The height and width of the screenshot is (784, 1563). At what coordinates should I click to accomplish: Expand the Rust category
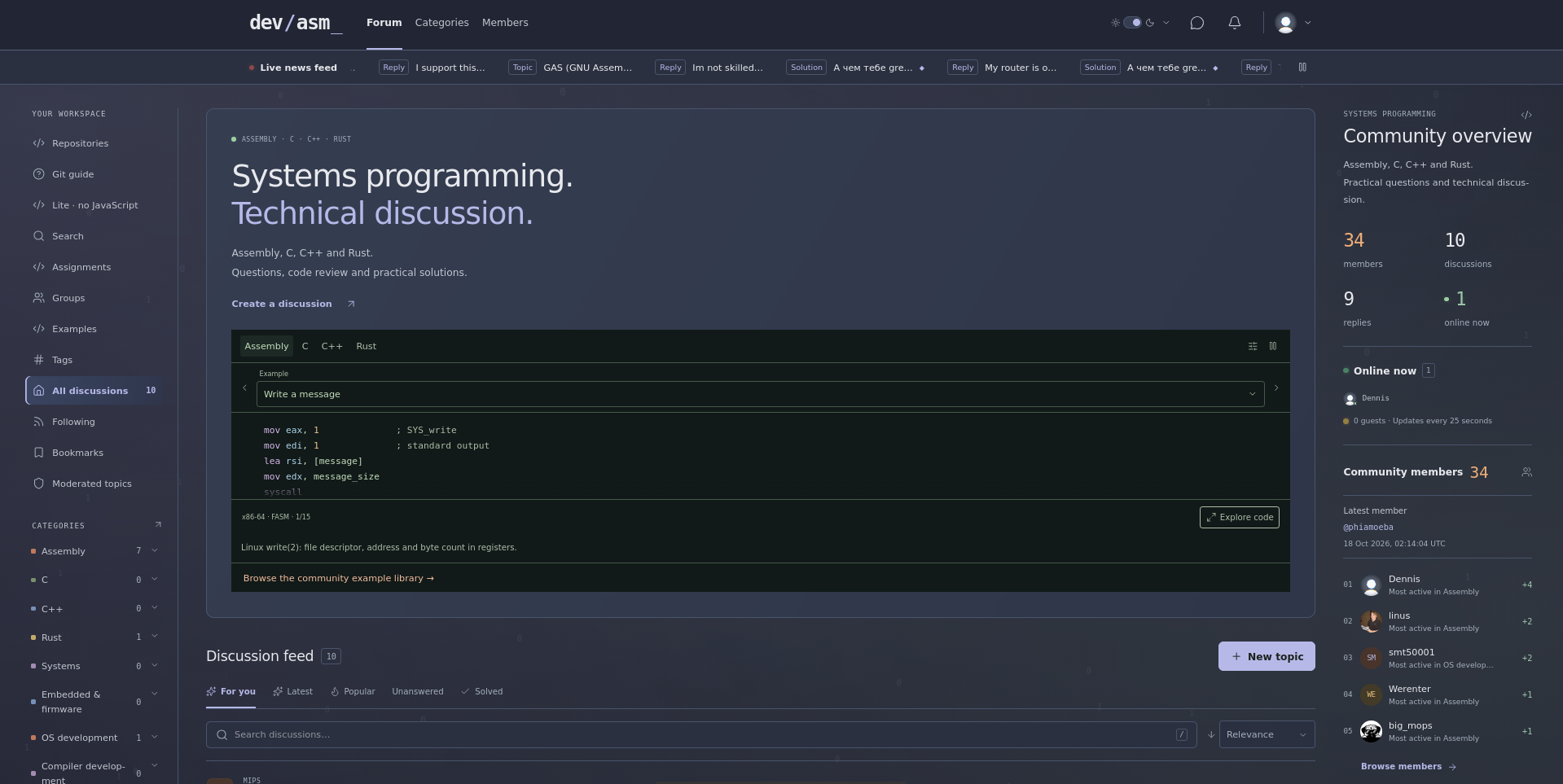pyautogui.click(x=155, y=637)
